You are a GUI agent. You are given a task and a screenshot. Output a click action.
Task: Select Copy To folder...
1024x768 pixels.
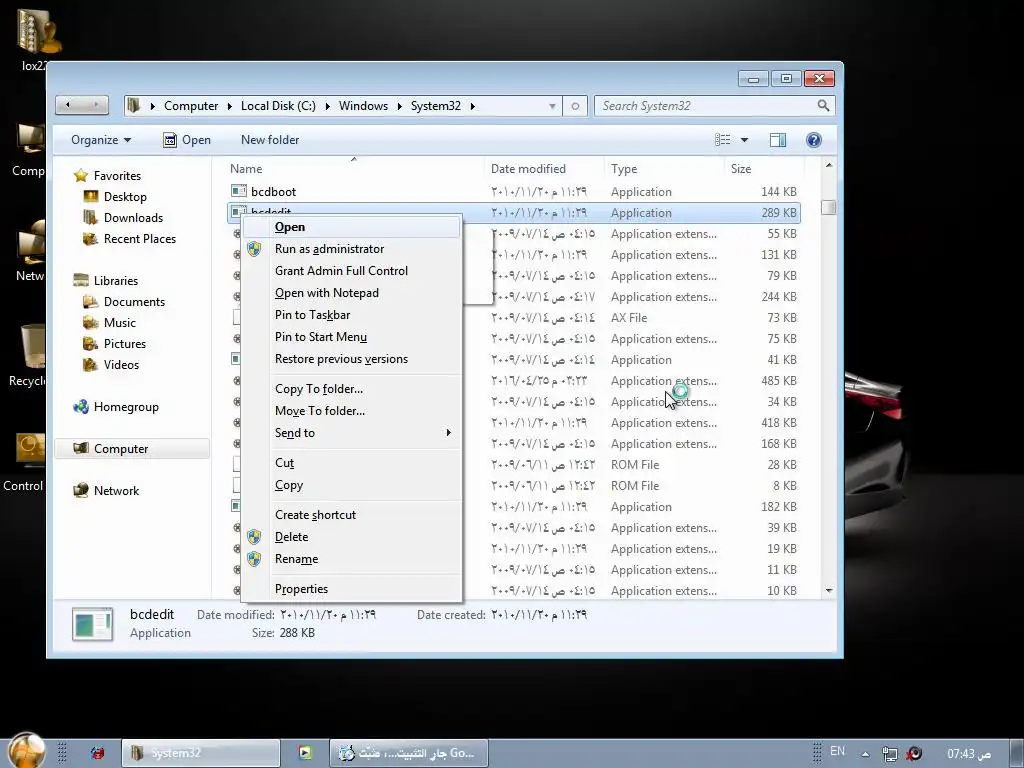pyautogui.click(x=352, y=389)
